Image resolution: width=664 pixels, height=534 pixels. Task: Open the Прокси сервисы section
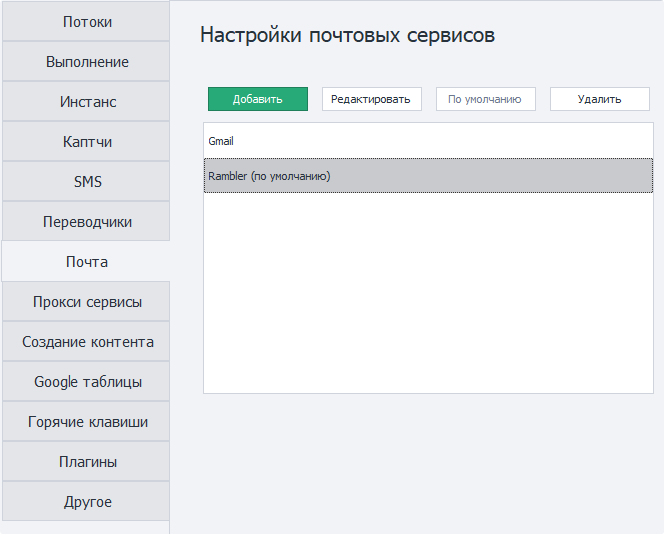(87, 302)
